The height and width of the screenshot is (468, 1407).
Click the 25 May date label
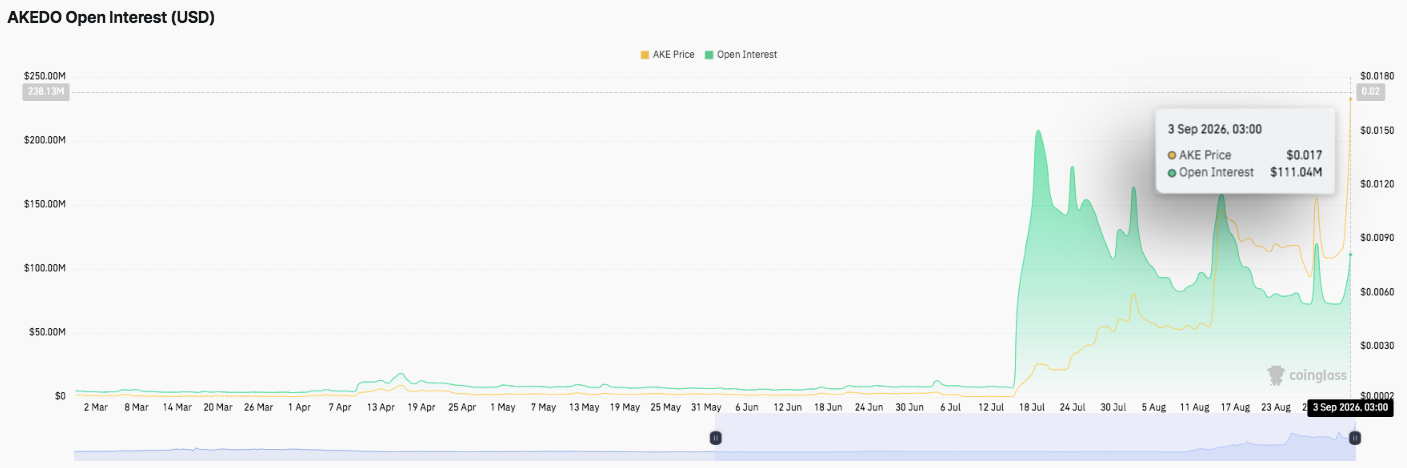pos(666,407)
